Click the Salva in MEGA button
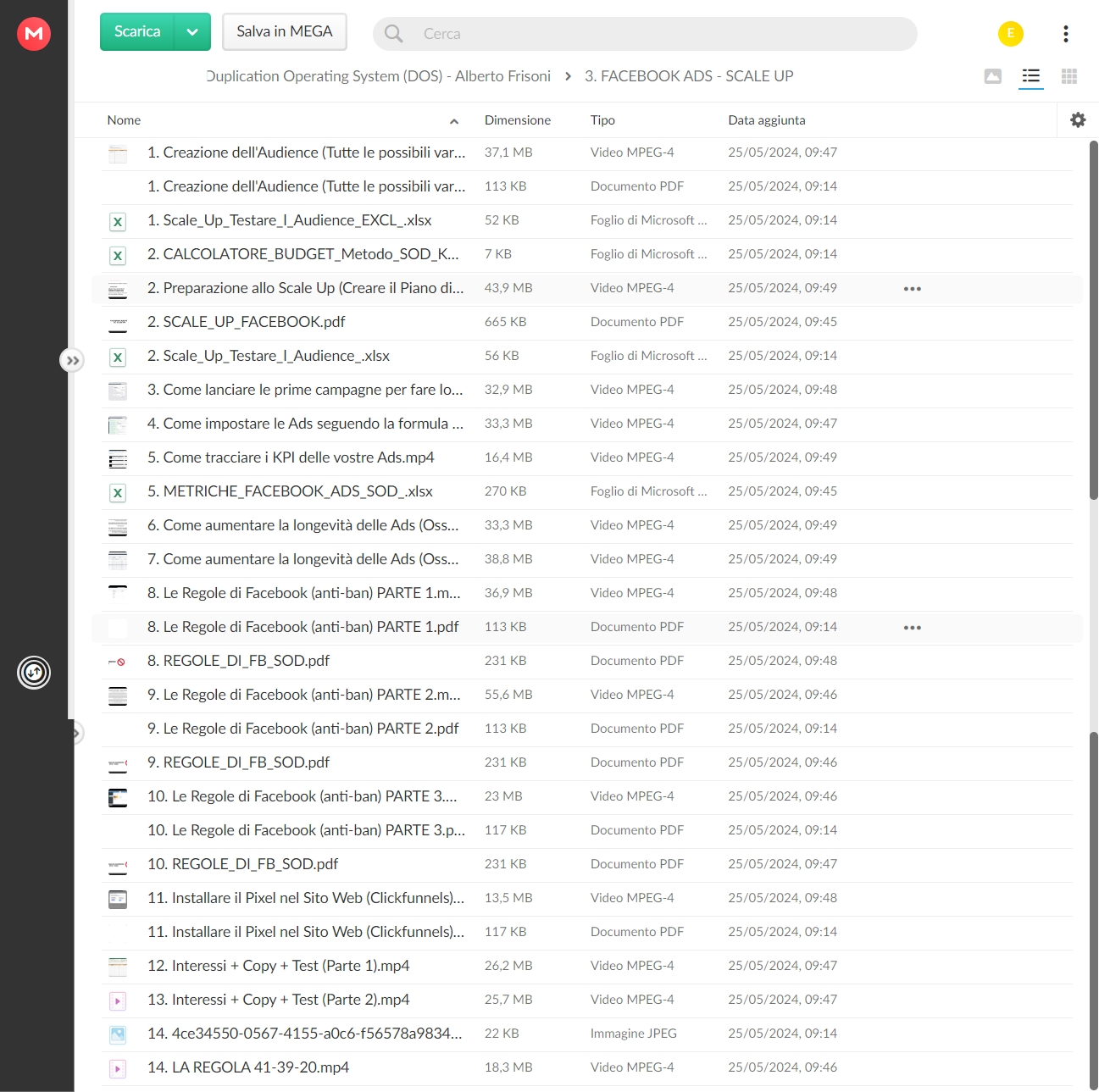Screen dimensions: 1099x1092 point(285,32)
